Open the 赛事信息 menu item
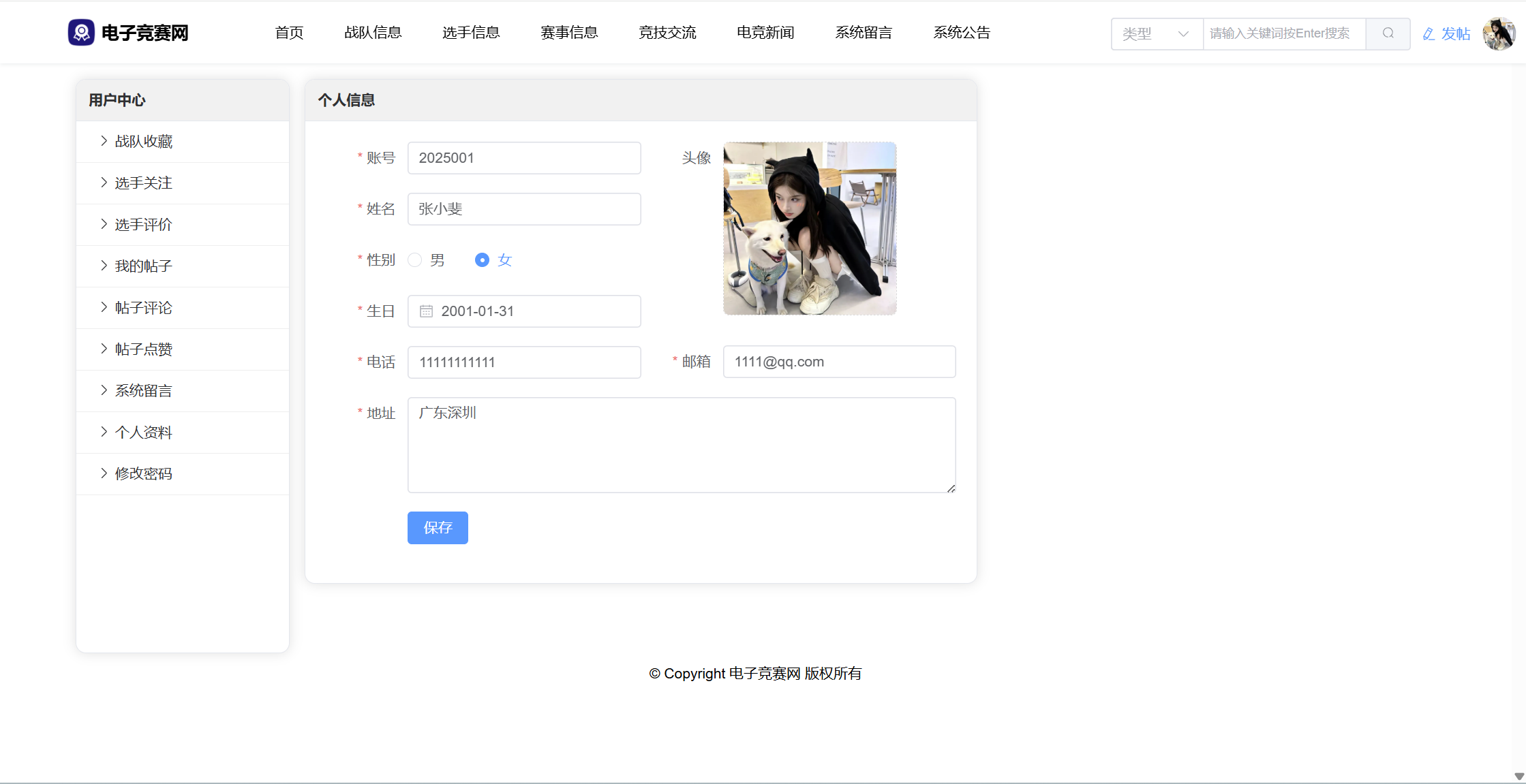The width and height of the screenshot is (1526, 784). pos(568,33)
